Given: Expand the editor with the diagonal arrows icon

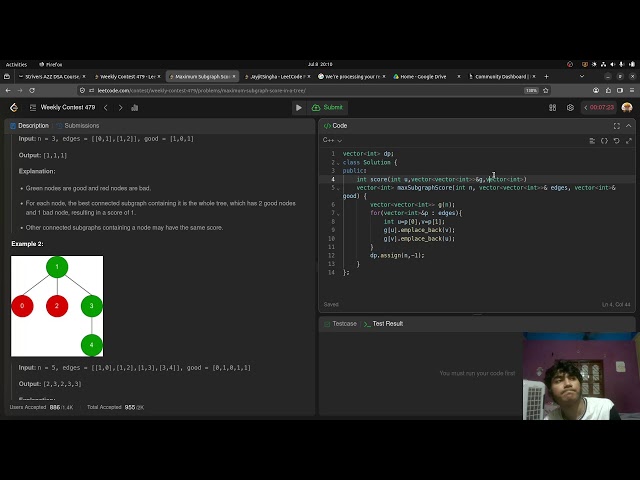Looking at the screenshot, I should (629, 141).
